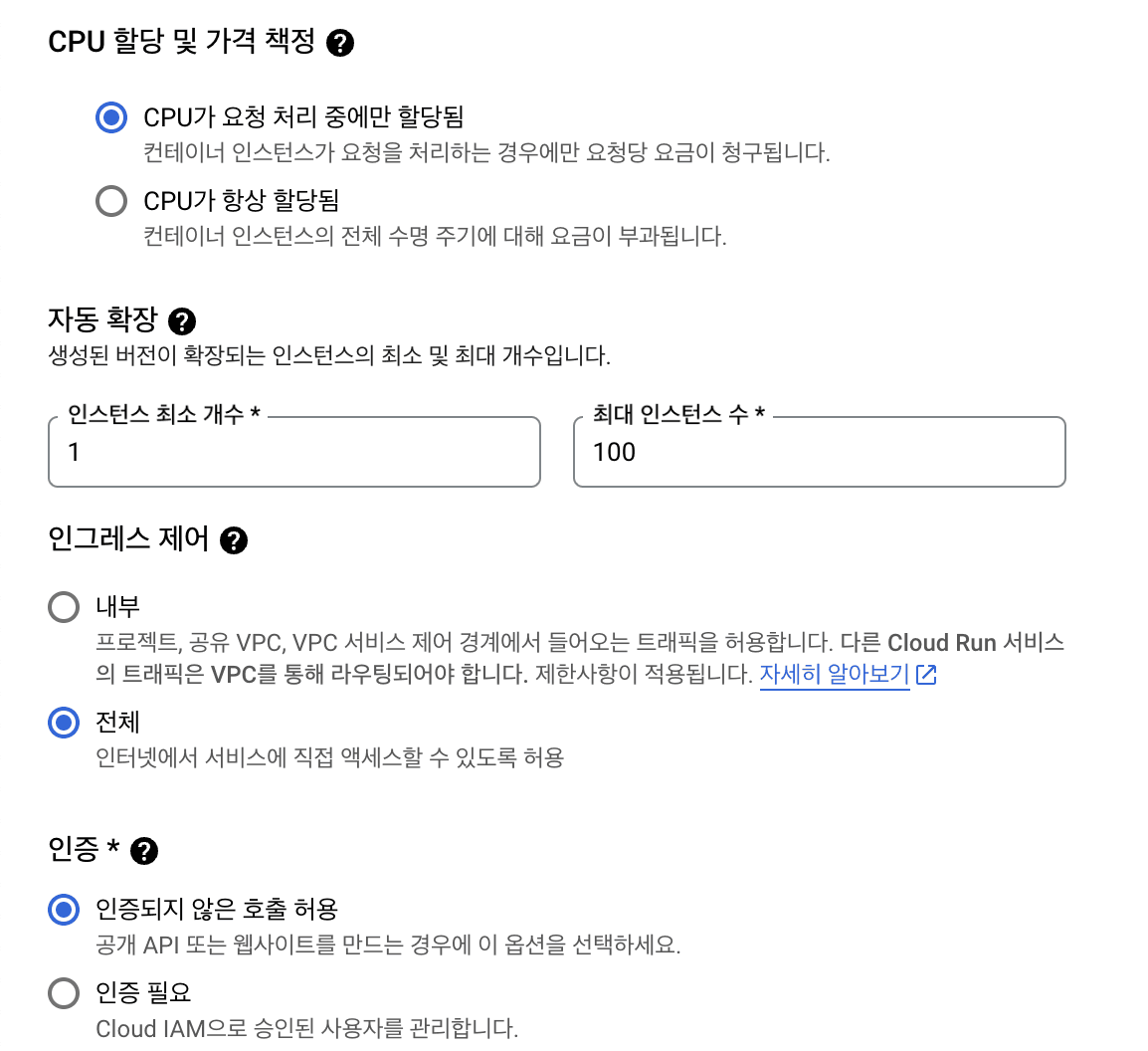The image size is (1148, 1051).
Task: Click the 인스턴스 최소 개수 input field
Action: tap(294, 453)
